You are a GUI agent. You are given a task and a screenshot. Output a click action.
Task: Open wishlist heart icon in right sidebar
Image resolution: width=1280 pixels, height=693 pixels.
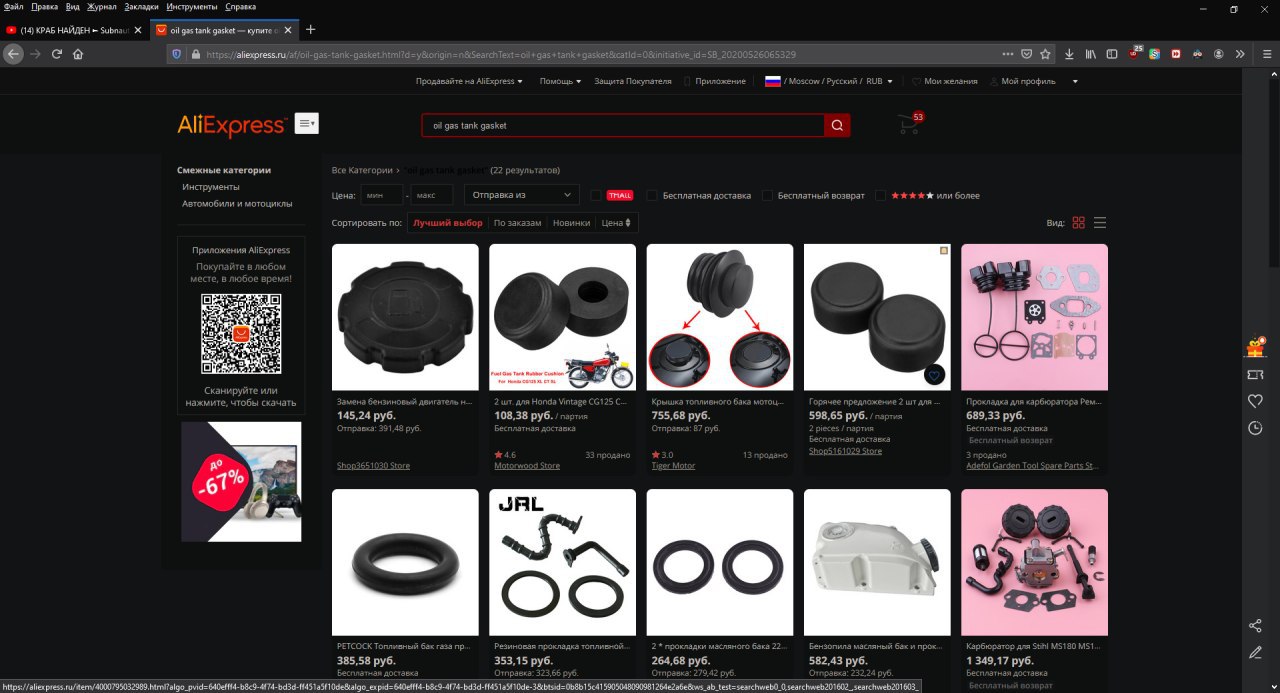(x=1255, y=401)
